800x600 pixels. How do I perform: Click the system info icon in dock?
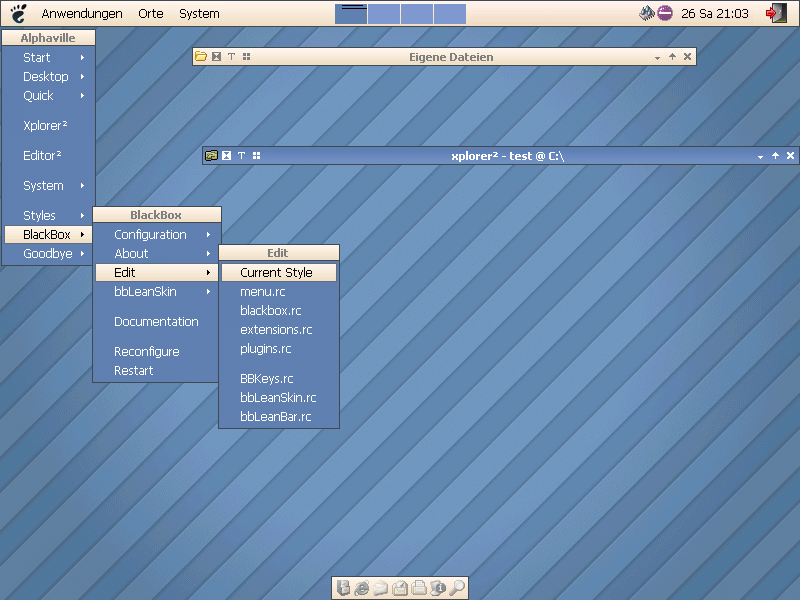click(438, 588)
